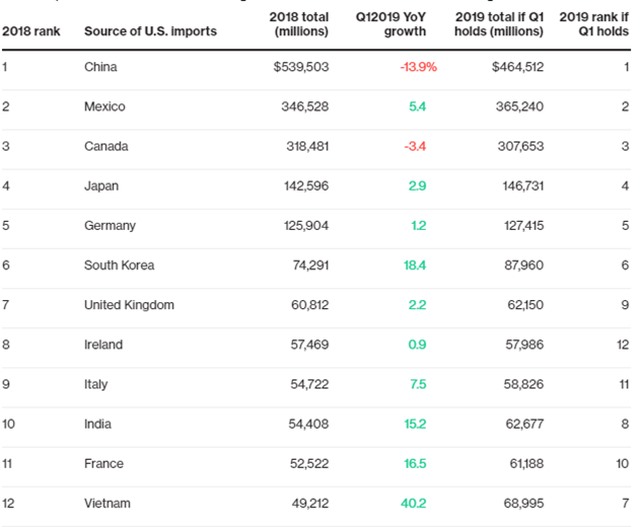Click the Italy row name

(96, 385)
